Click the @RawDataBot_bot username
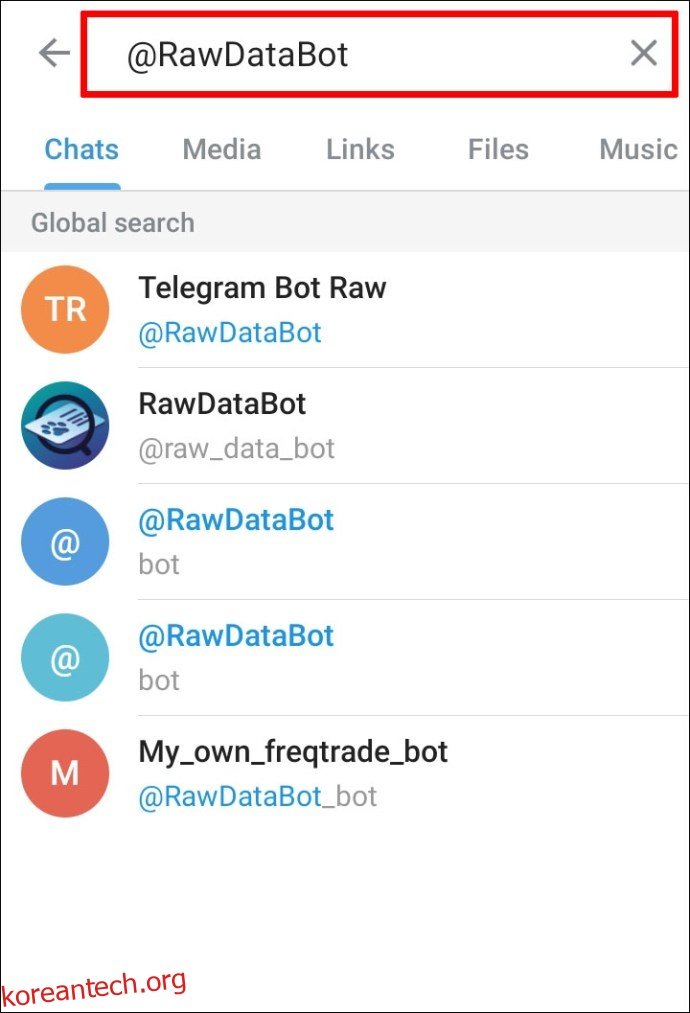 257,797
